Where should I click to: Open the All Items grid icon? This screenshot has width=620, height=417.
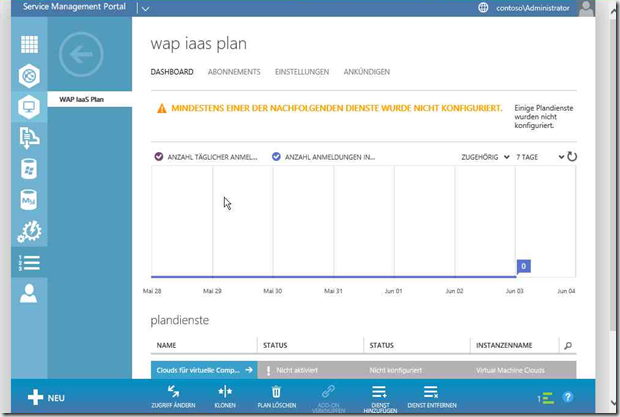pyautogui.click(x=29, y=44)
